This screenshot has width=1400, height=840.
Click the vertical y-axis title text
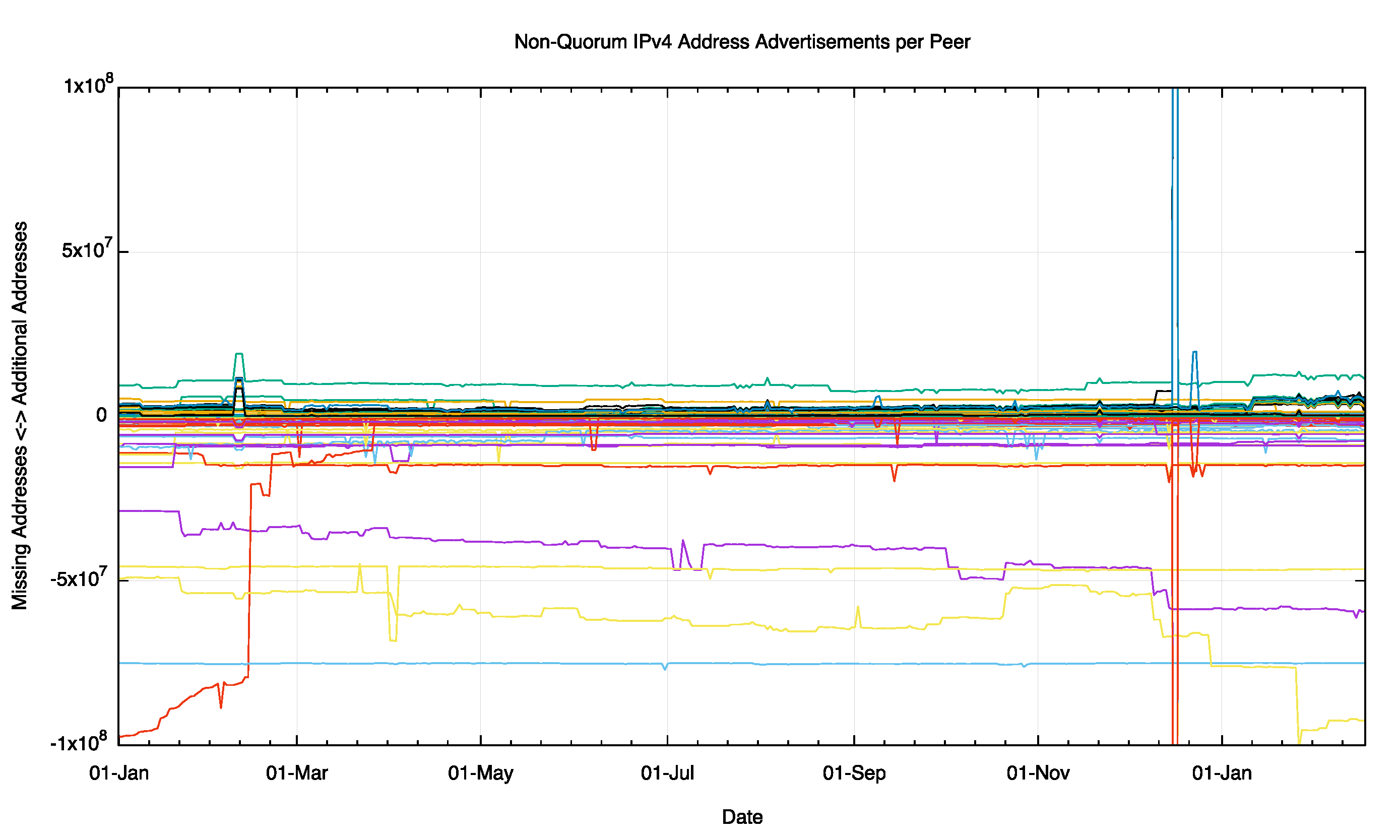pyautogui.click(x=20, y=416)
